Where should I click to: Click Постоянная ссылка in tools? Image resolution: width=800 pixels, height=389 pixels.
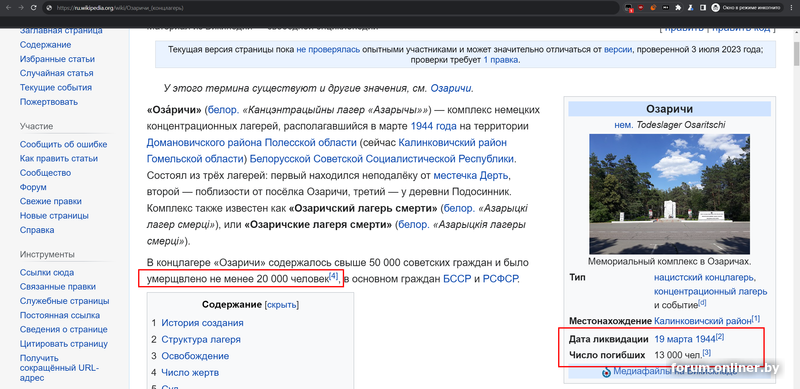pyautogui.click(x=60, y=315)
